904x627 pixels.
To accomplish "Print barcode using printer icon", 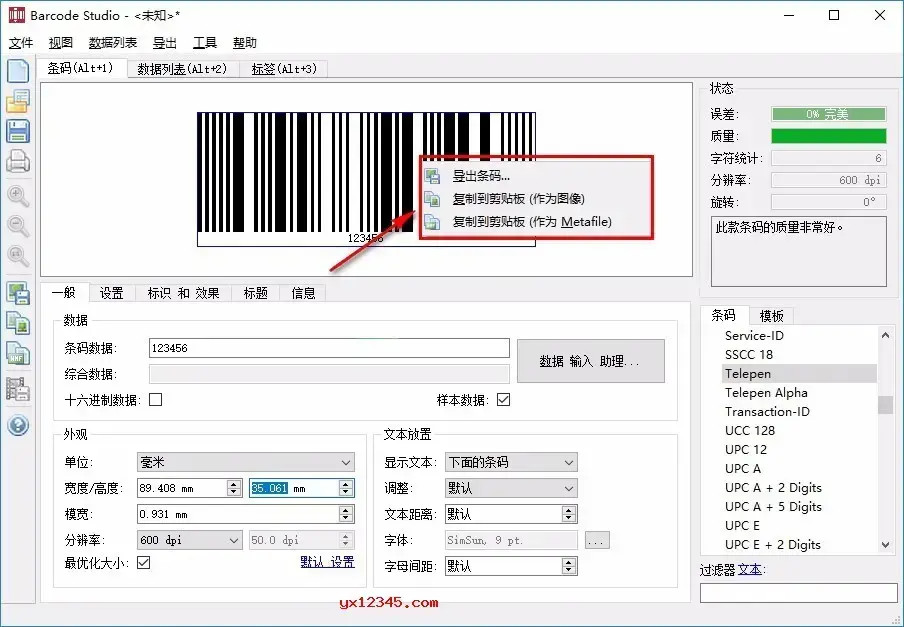I will pos(18,161).
